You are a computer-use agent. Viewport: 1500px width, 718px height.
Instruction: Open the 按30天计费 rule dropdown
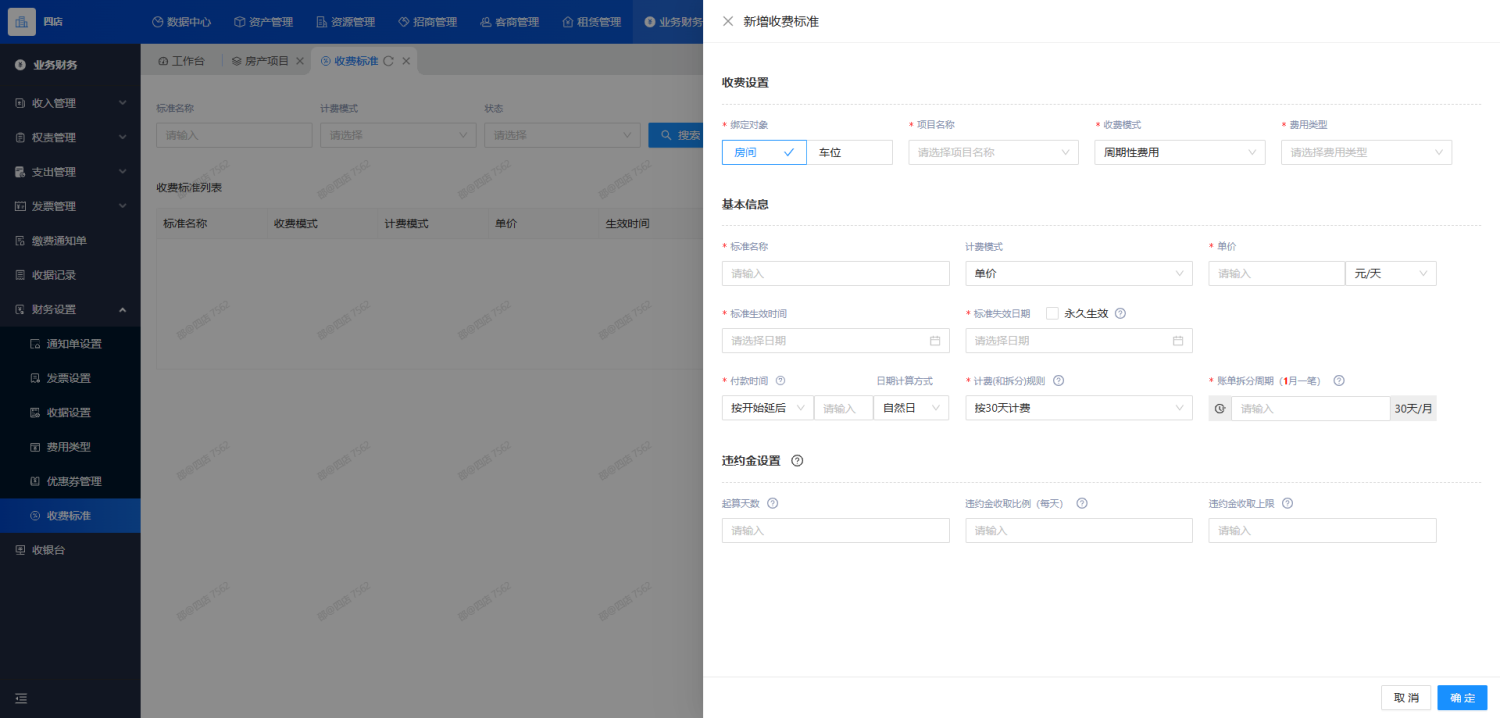click(1079, 408)
